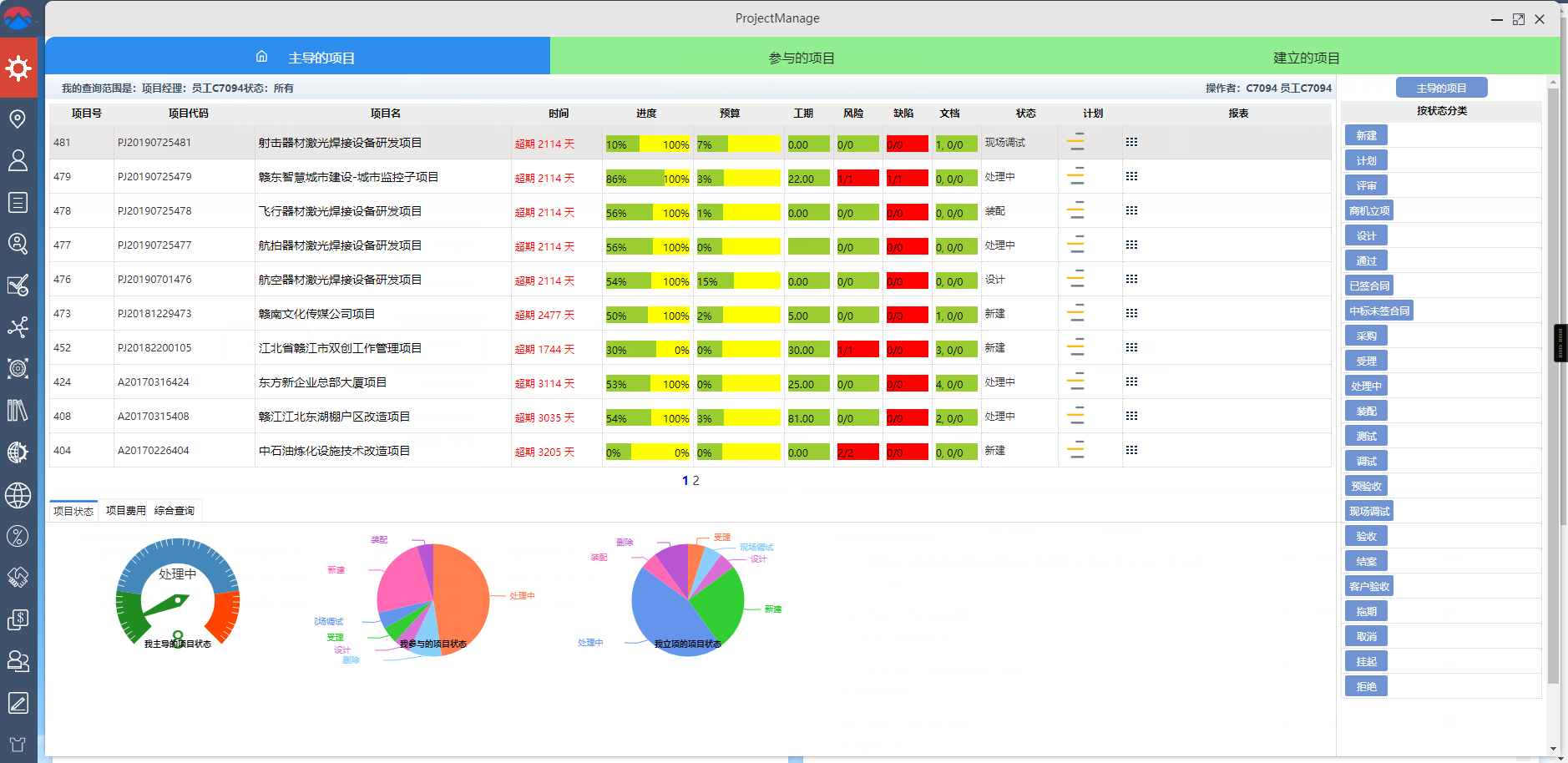Click progress bar of project 479
This screenshot has height=763, width=1568.
(647, 179)
